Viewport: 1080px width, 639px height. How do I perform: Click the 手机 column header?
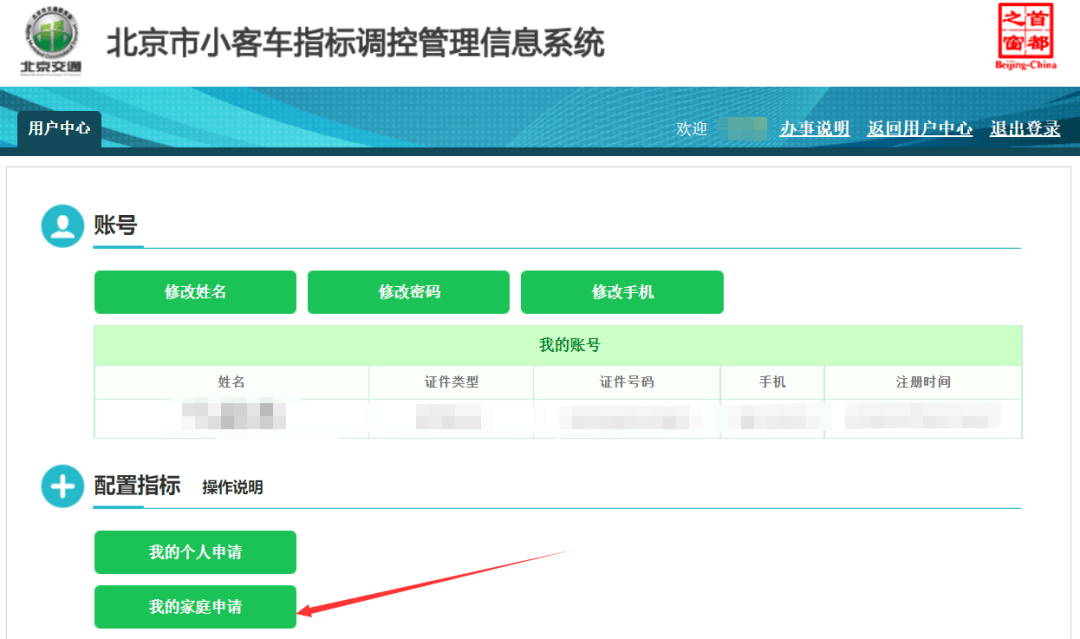tap(772, 382)
